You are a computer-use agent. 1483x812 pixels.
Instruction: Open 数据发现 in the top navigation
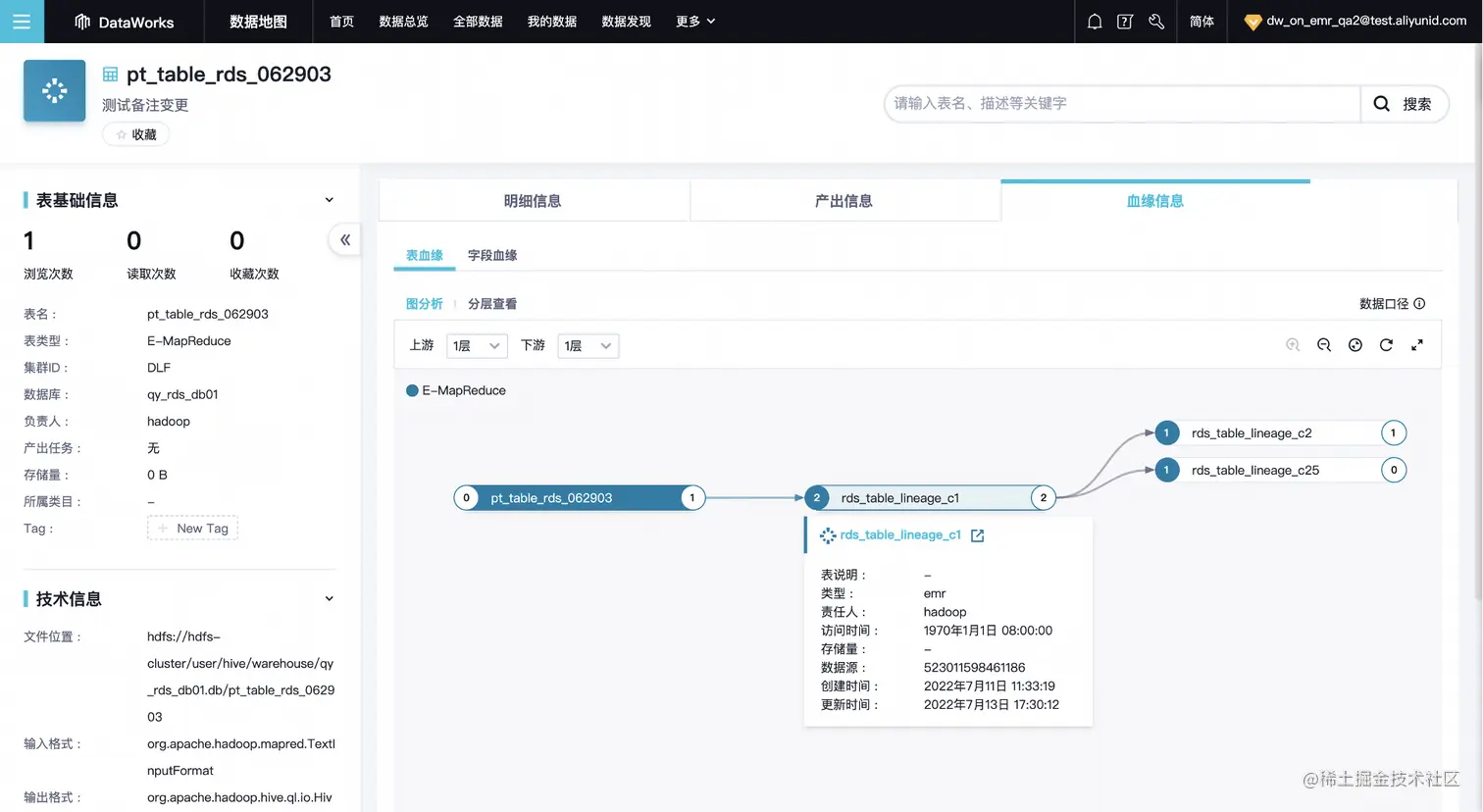click(626, 22)
